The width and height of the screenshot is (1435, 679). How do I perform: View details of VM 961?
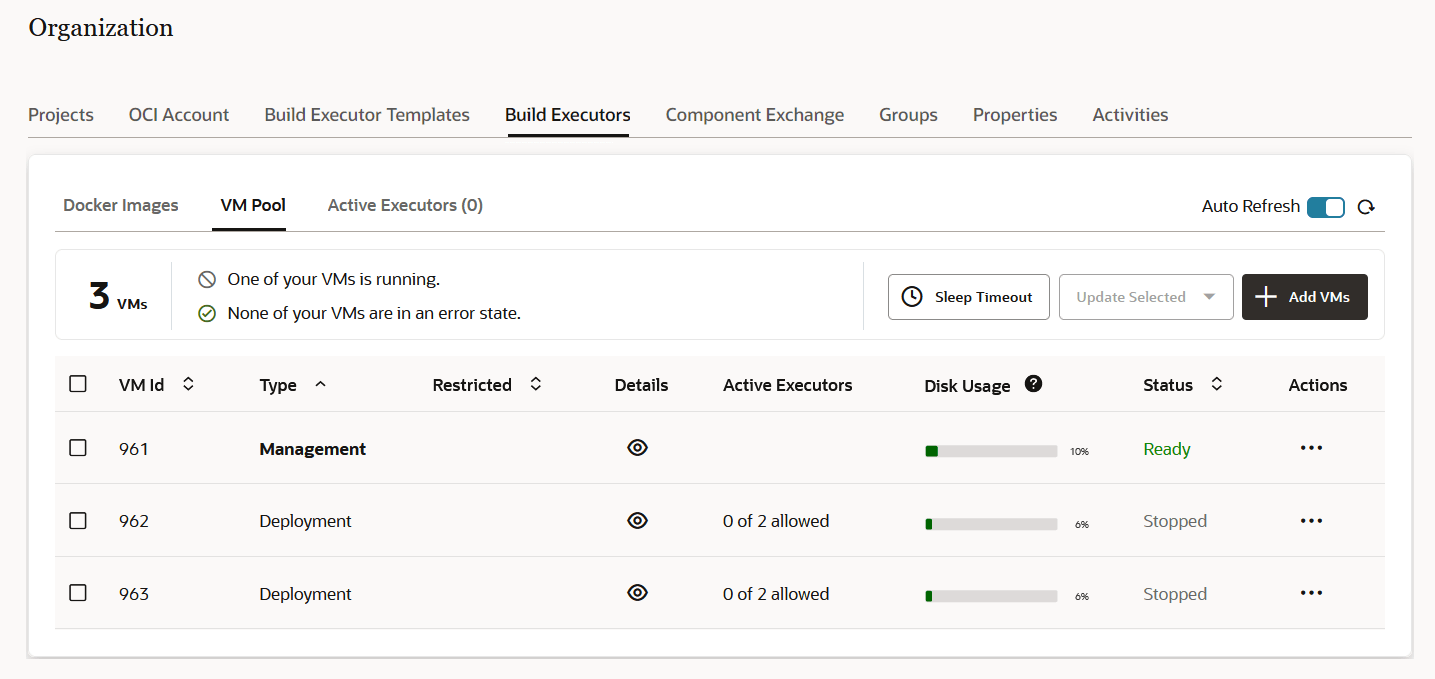637,447
